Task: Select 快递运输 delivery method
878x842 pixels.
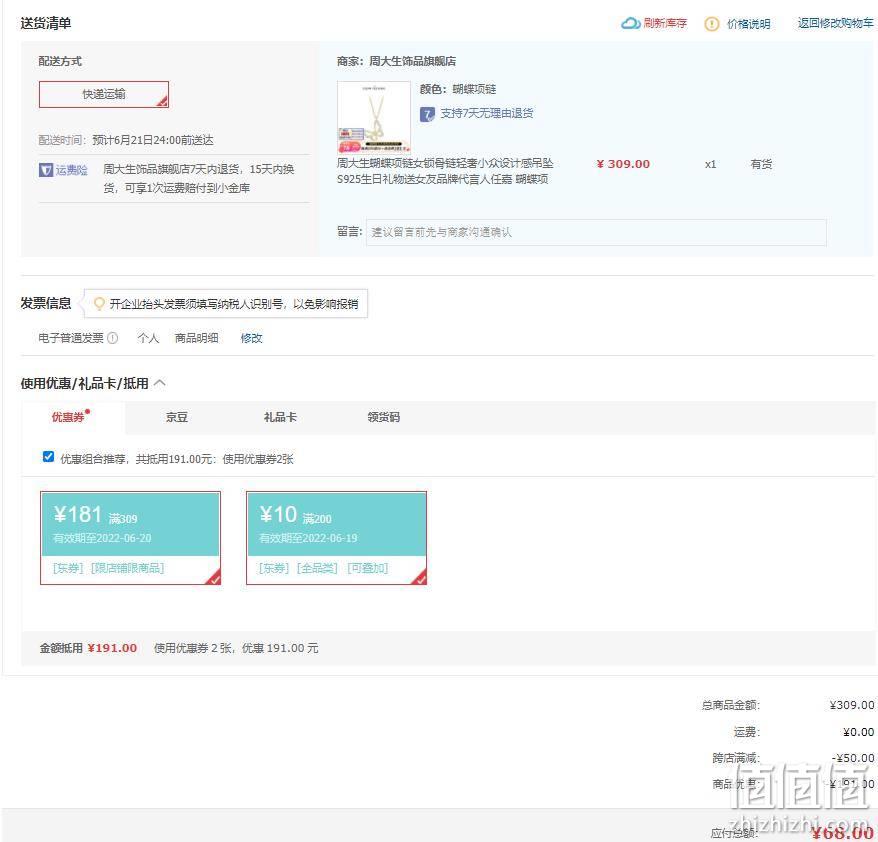Action: (x=104, y=94)
